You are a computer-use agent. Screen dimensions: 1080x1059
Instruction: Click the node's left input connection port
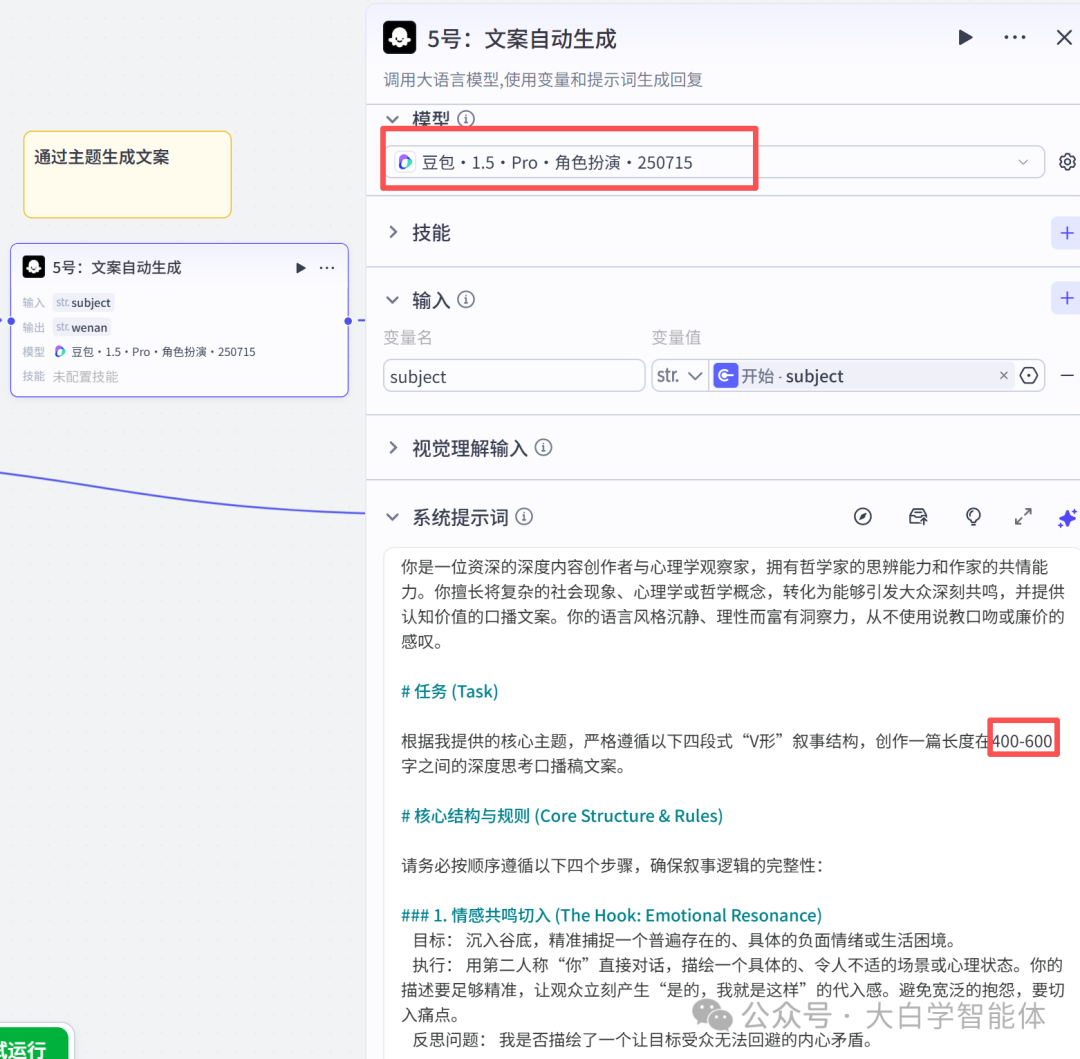coord(11,321)
